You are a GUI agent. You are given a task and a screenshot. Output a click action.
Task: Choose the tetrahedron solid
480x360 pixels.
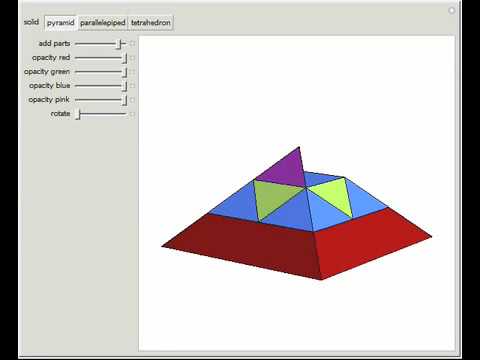click(x=151, y=23)
